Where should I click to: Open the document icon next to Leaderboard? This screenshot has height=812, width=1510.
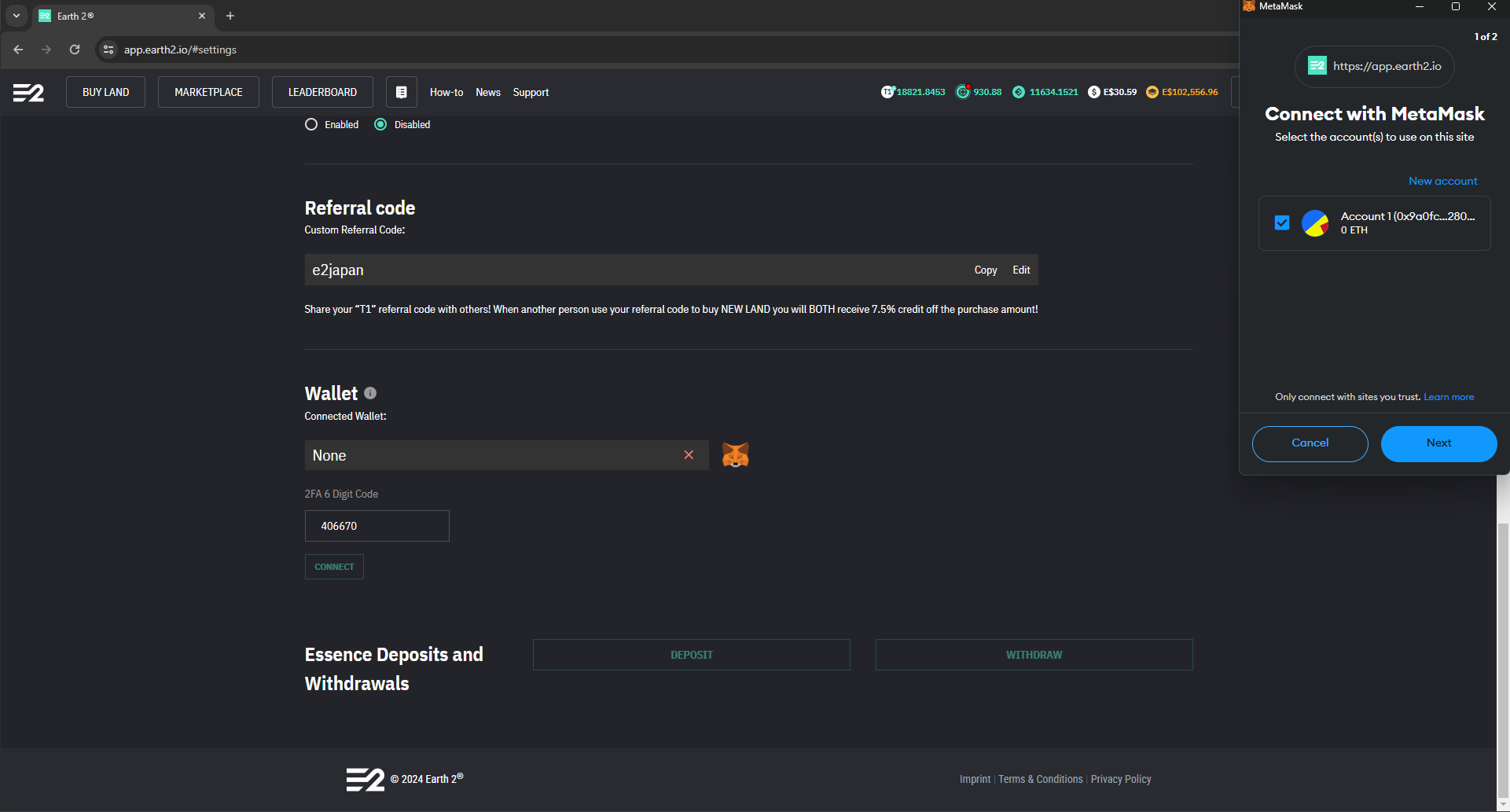(401, 92)
